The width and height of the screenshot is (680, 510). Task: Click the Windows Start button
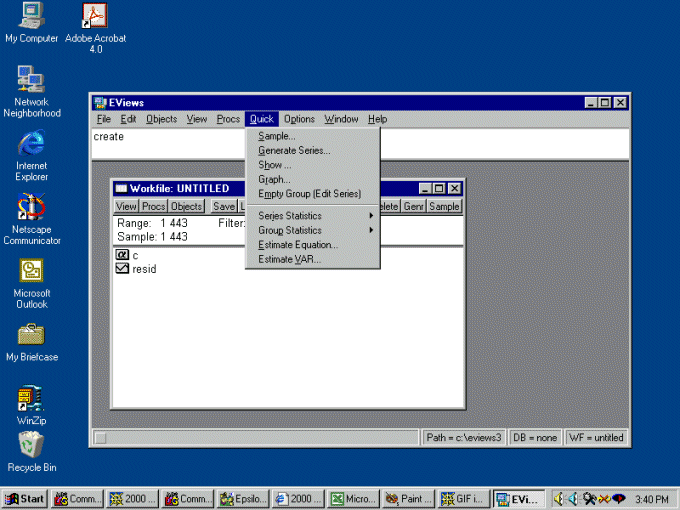pos(25,498)
